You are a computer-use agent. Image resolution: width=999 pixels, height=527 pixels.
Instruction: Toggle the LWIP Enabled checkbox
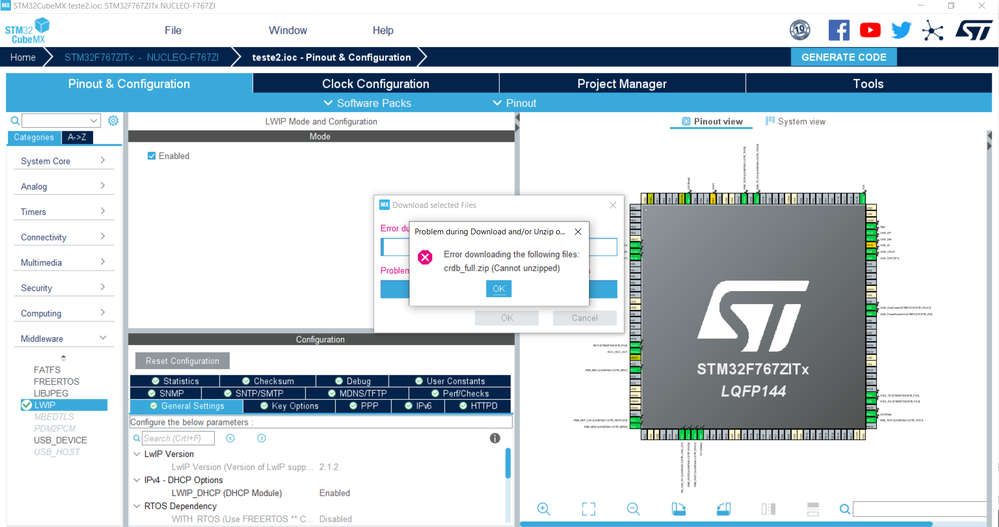point(152,155)
